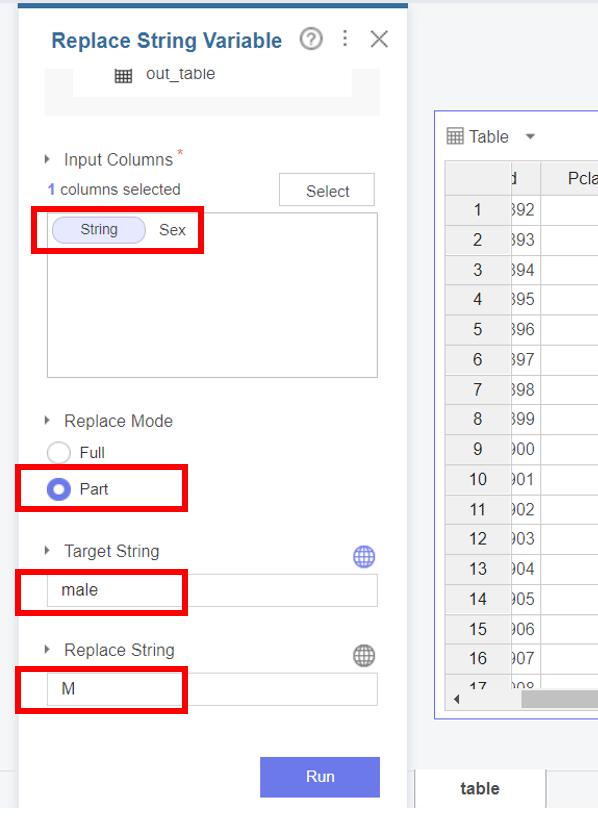Open the three-dot more options menu
Image resolution: width=598 pixels, height=834 pixels.
345,39
